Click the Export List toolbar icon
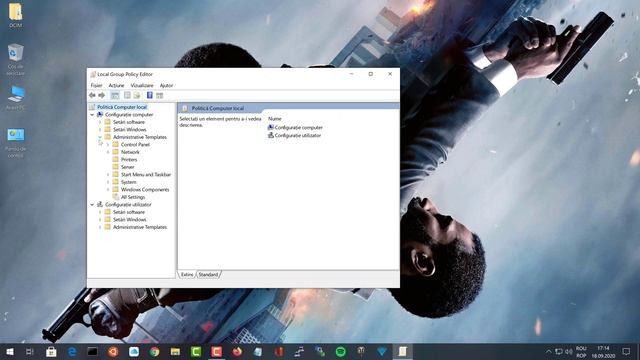 pos(137,96)
